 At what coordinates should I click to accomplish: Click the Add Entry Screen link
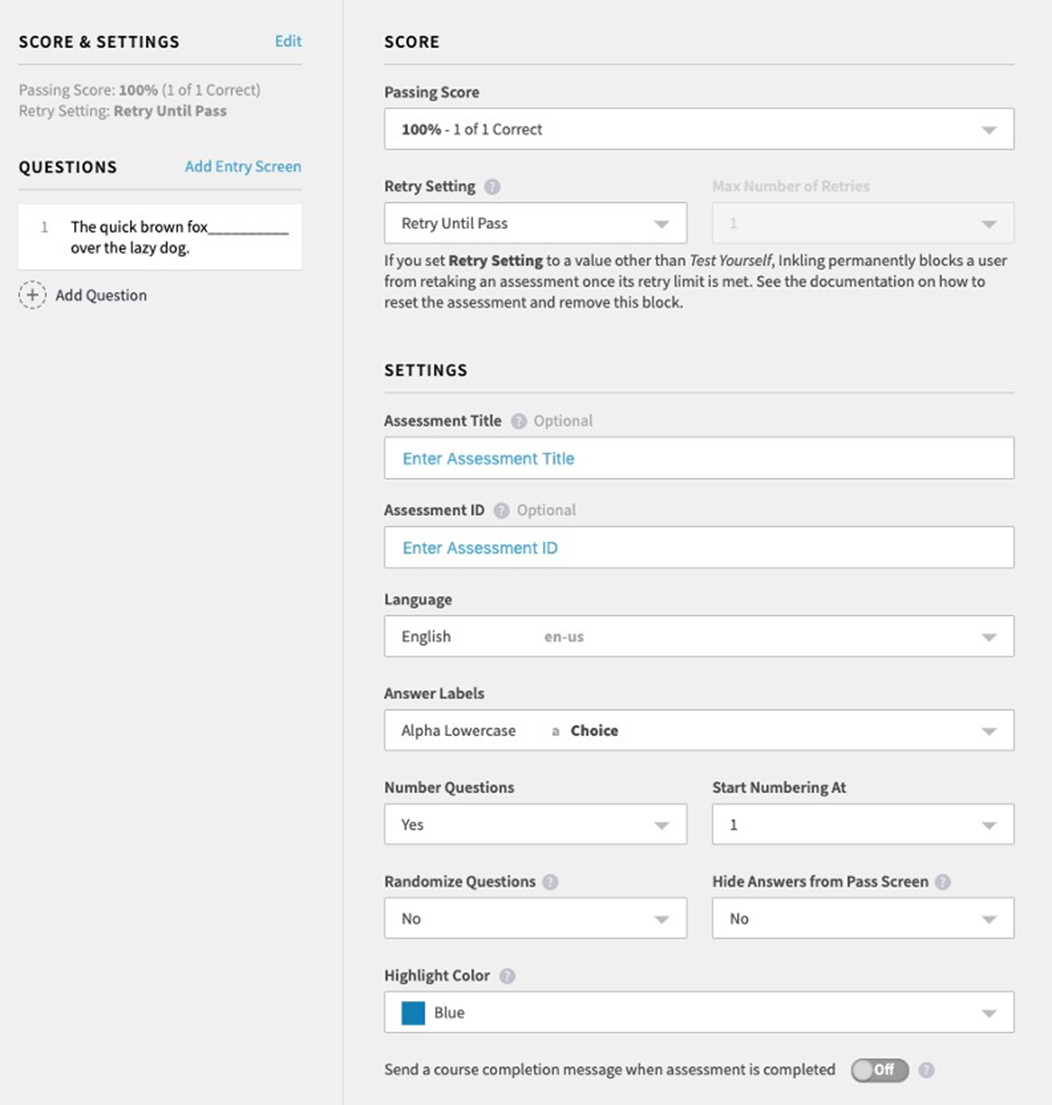tap(243, 167)
